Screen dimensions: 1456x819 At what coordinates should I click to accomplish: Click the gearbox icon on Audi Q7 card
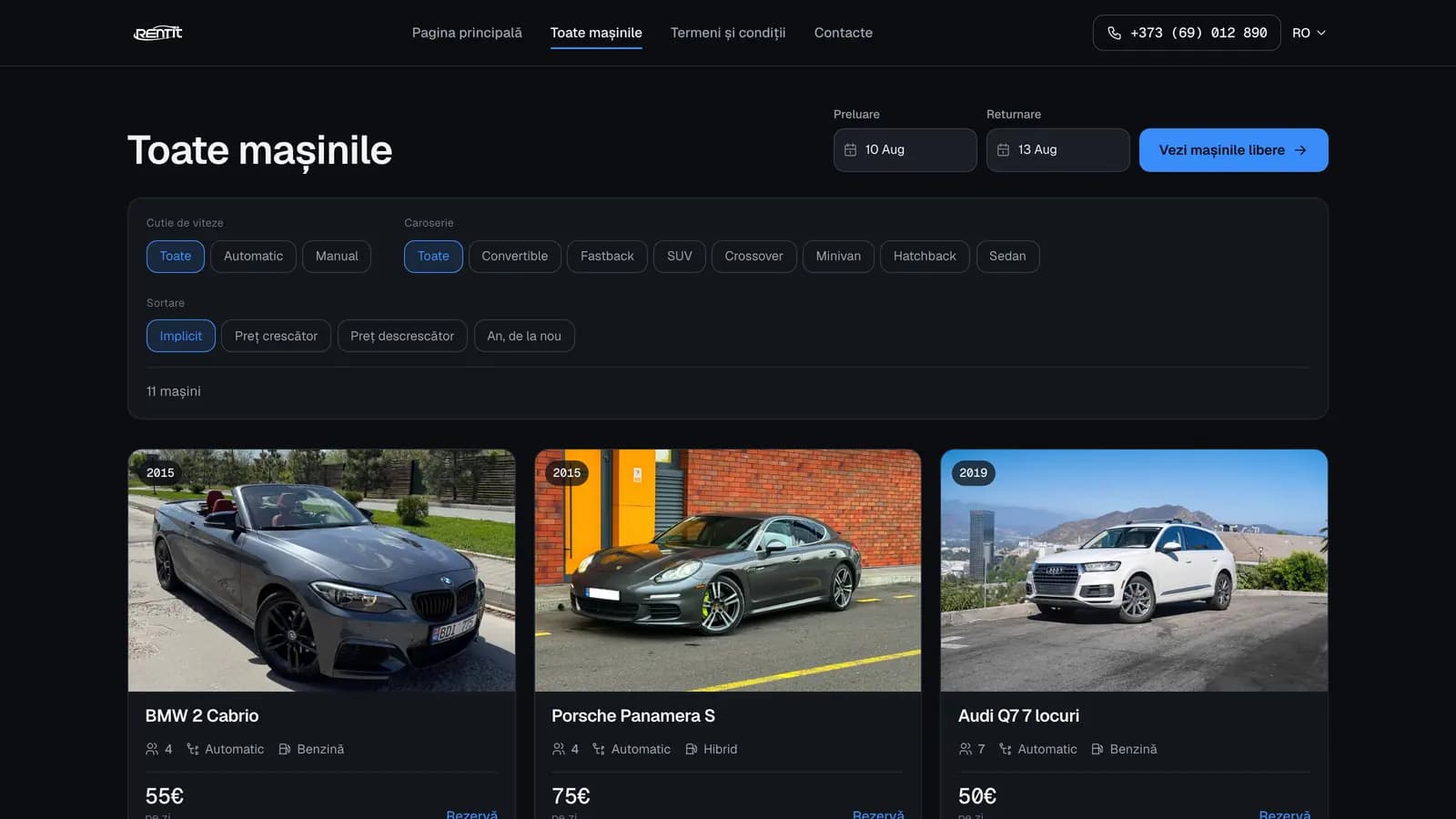coord(1006,749)
